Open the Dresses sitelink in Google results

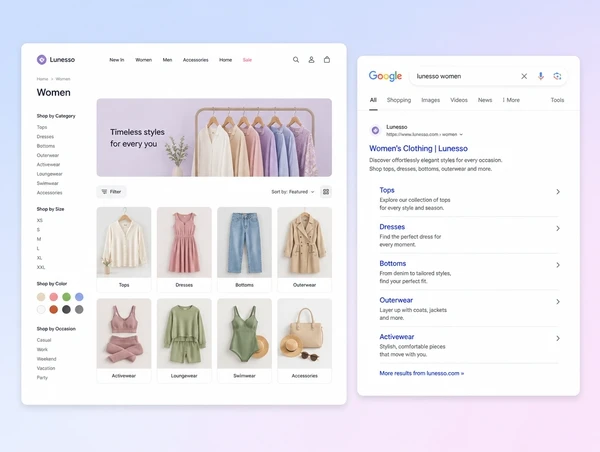392,227
